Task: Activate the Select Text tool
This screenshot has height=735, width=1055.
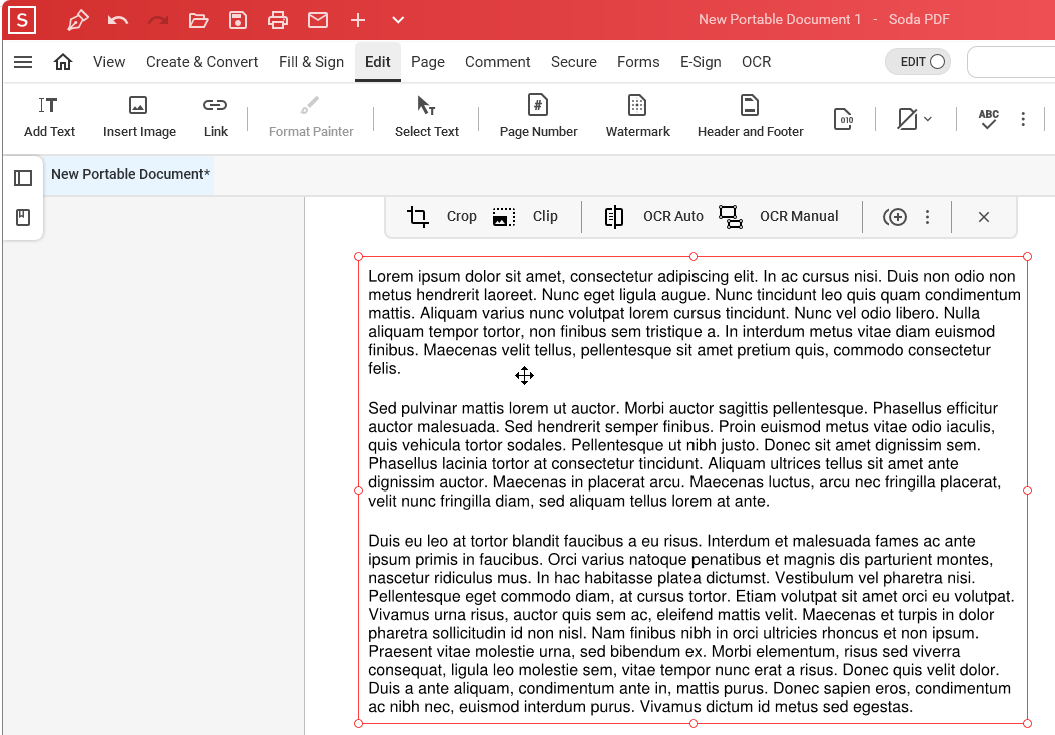Action: click(x=427, y=117)
